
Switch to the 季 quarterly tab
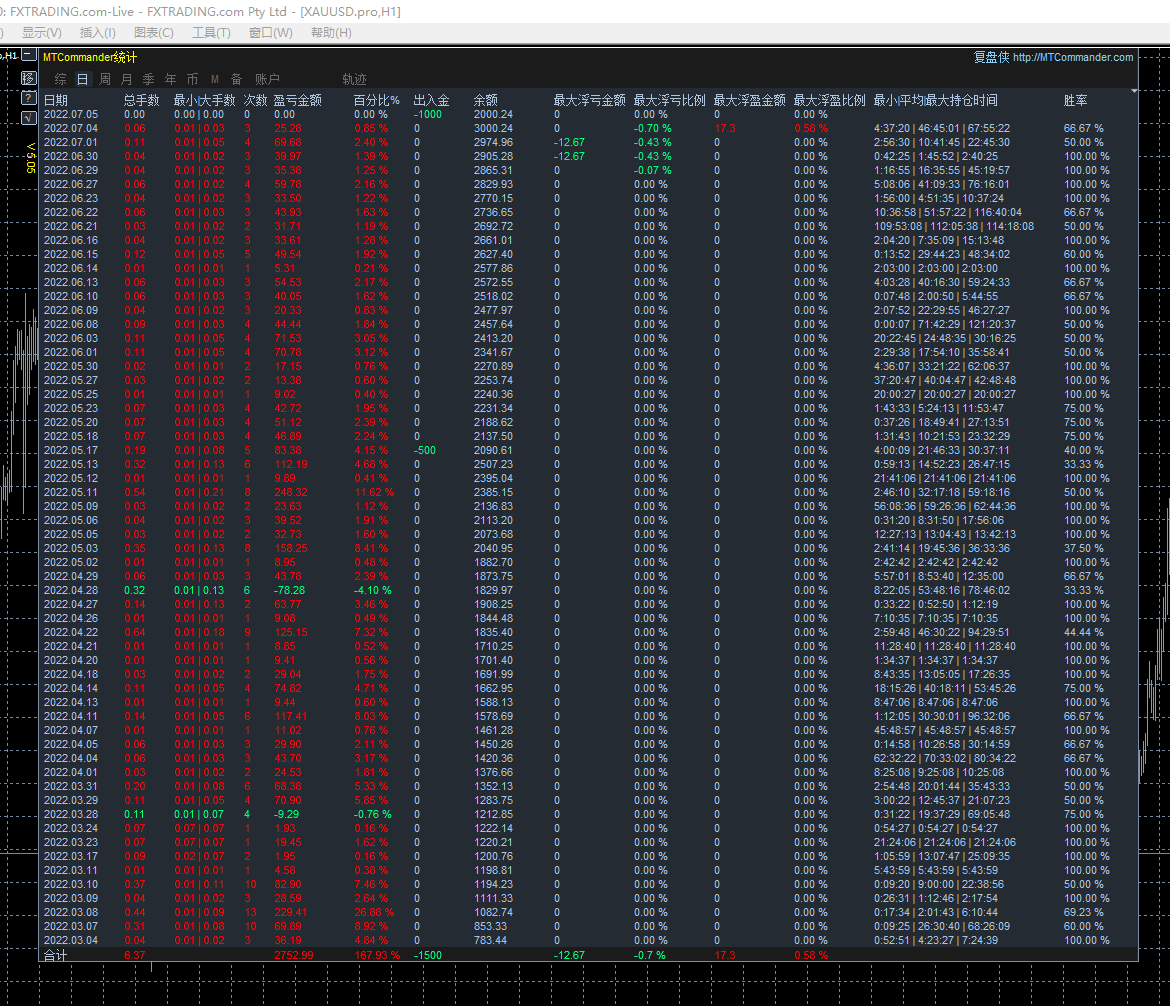tap(148, 79)
